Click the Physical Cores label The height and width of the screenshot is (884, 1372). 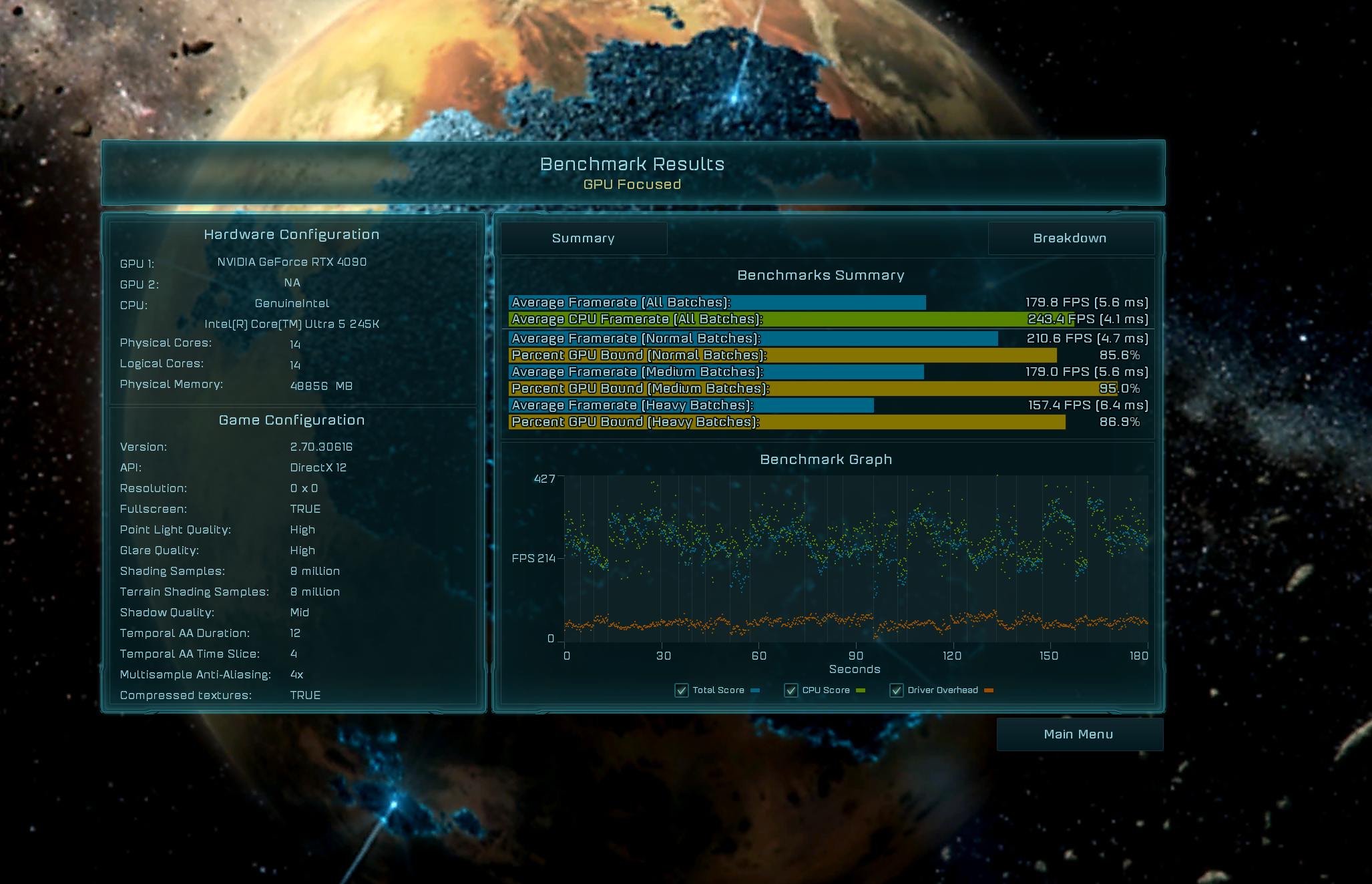click(x=166, y=343)
